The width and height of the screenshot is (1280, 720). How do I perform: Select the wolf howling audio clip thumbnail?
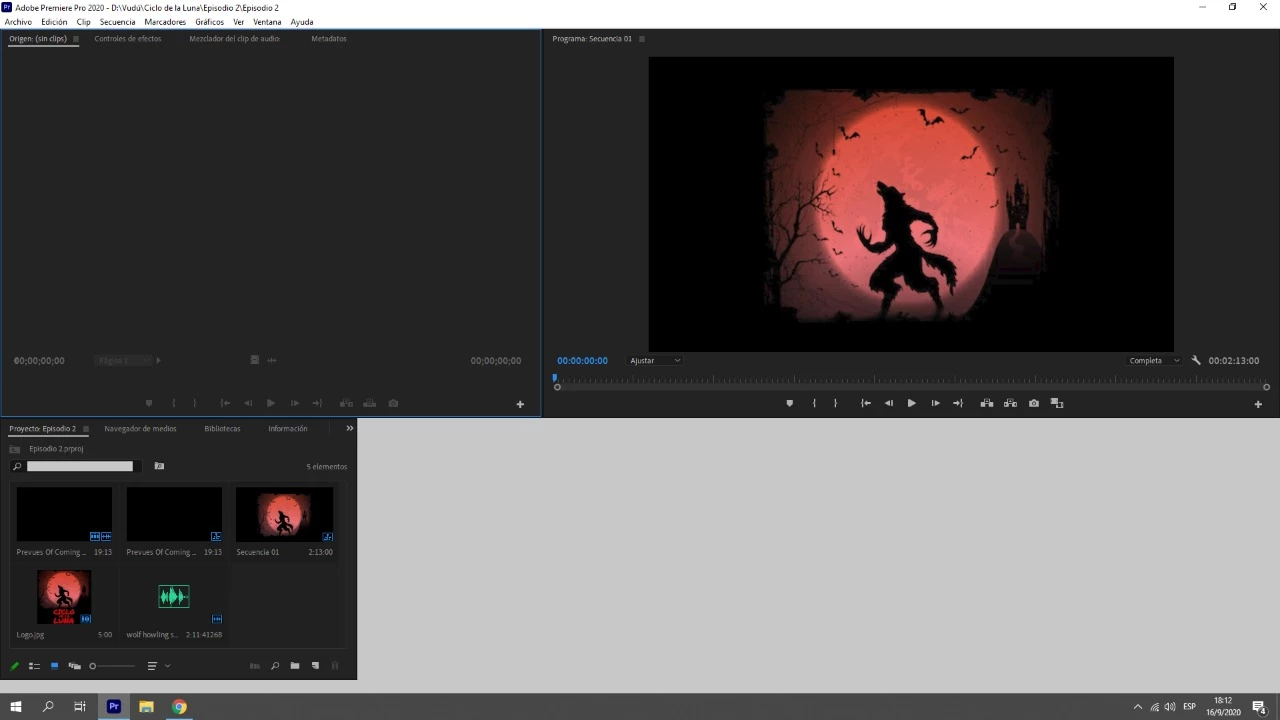174,597
